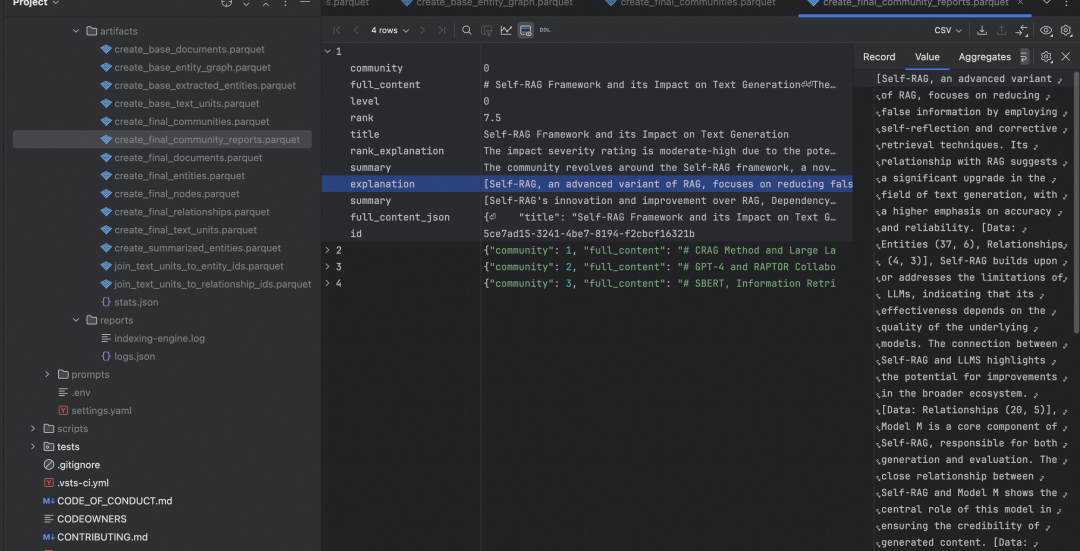Open create_final_communities.parquet editor tab

click(x=689, y=4)
